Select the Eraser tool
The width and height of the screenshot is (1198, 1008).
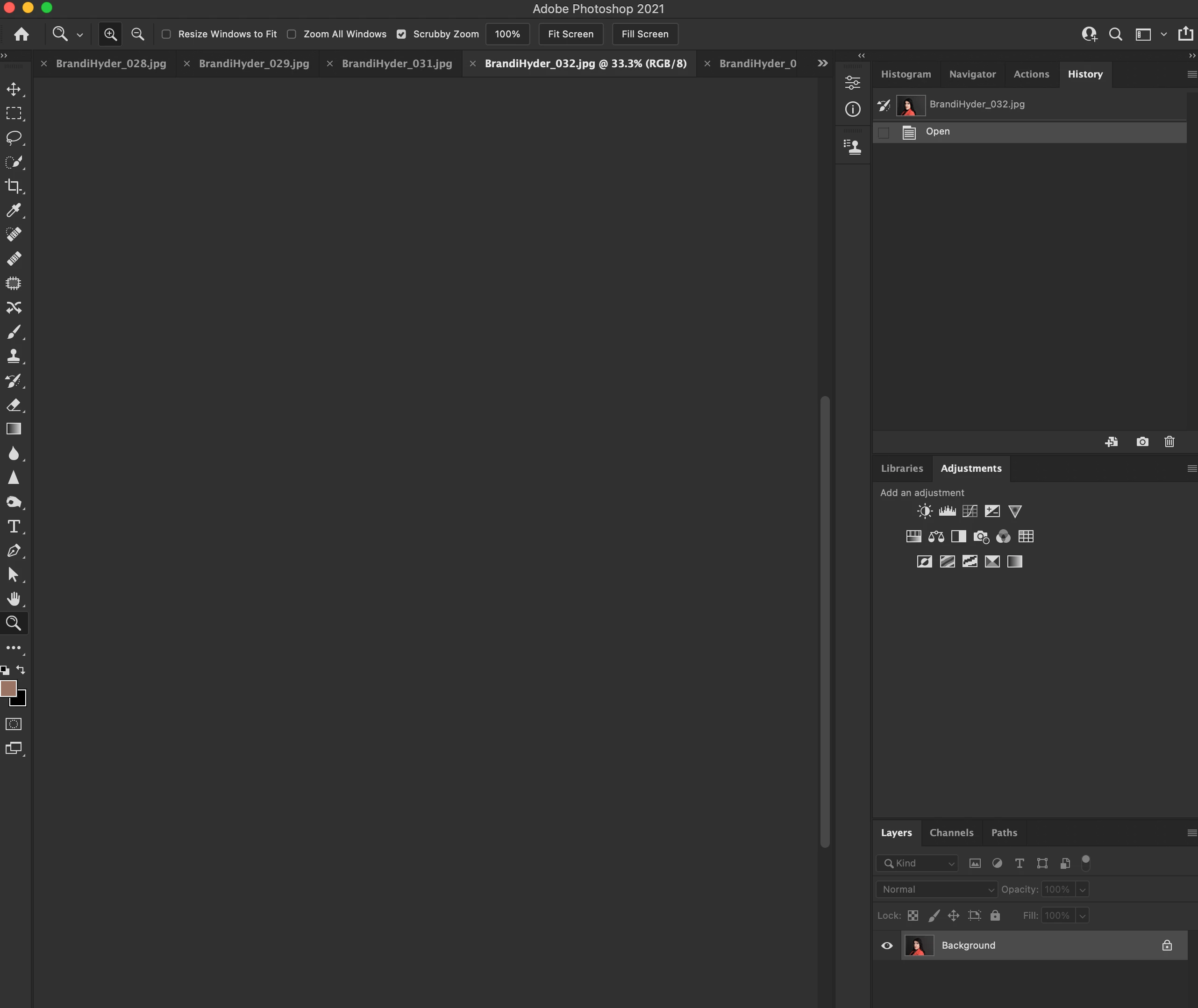tap(14, 405)
